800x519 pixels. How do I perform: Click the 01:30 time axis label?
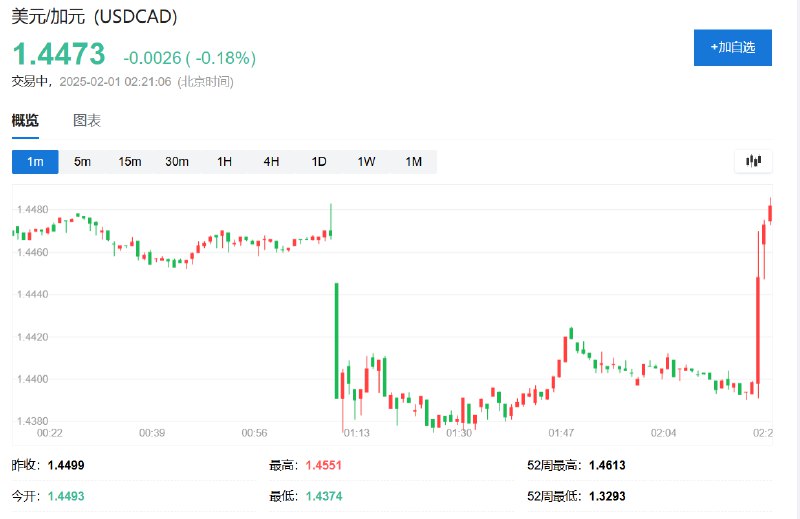click(459, 433)
